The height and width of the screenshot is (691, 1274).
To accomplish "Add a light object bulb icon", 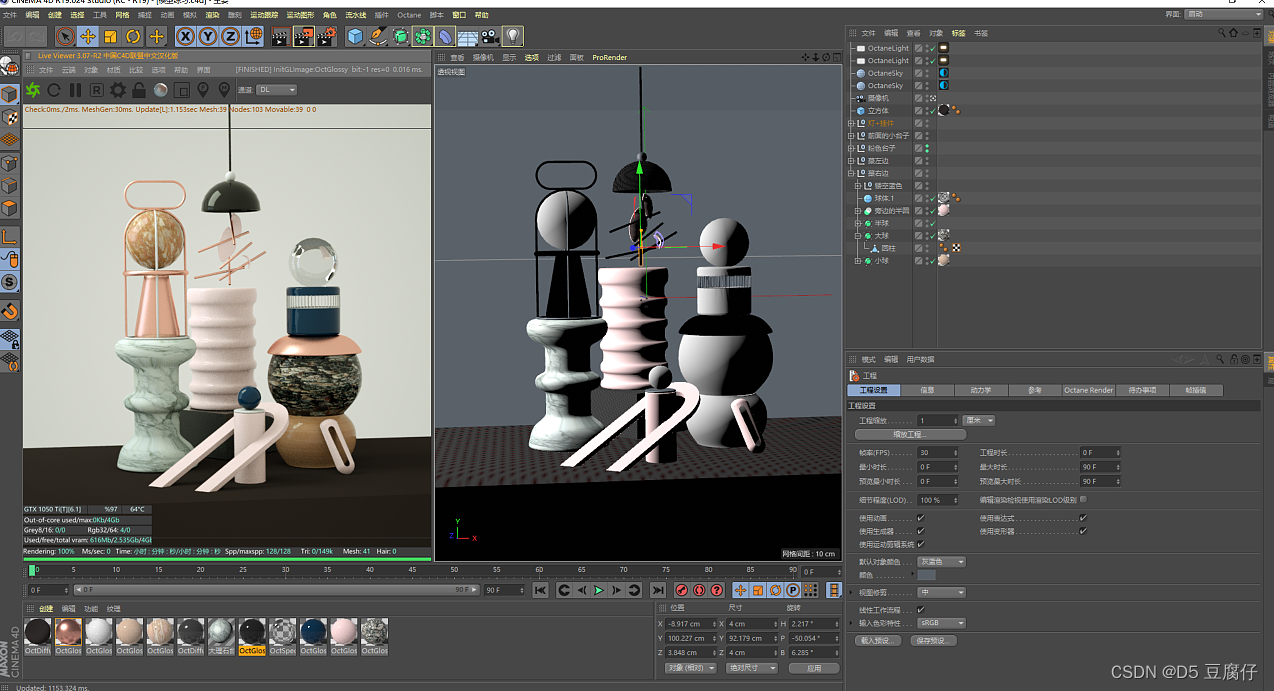I will click(x=513, y=37).
